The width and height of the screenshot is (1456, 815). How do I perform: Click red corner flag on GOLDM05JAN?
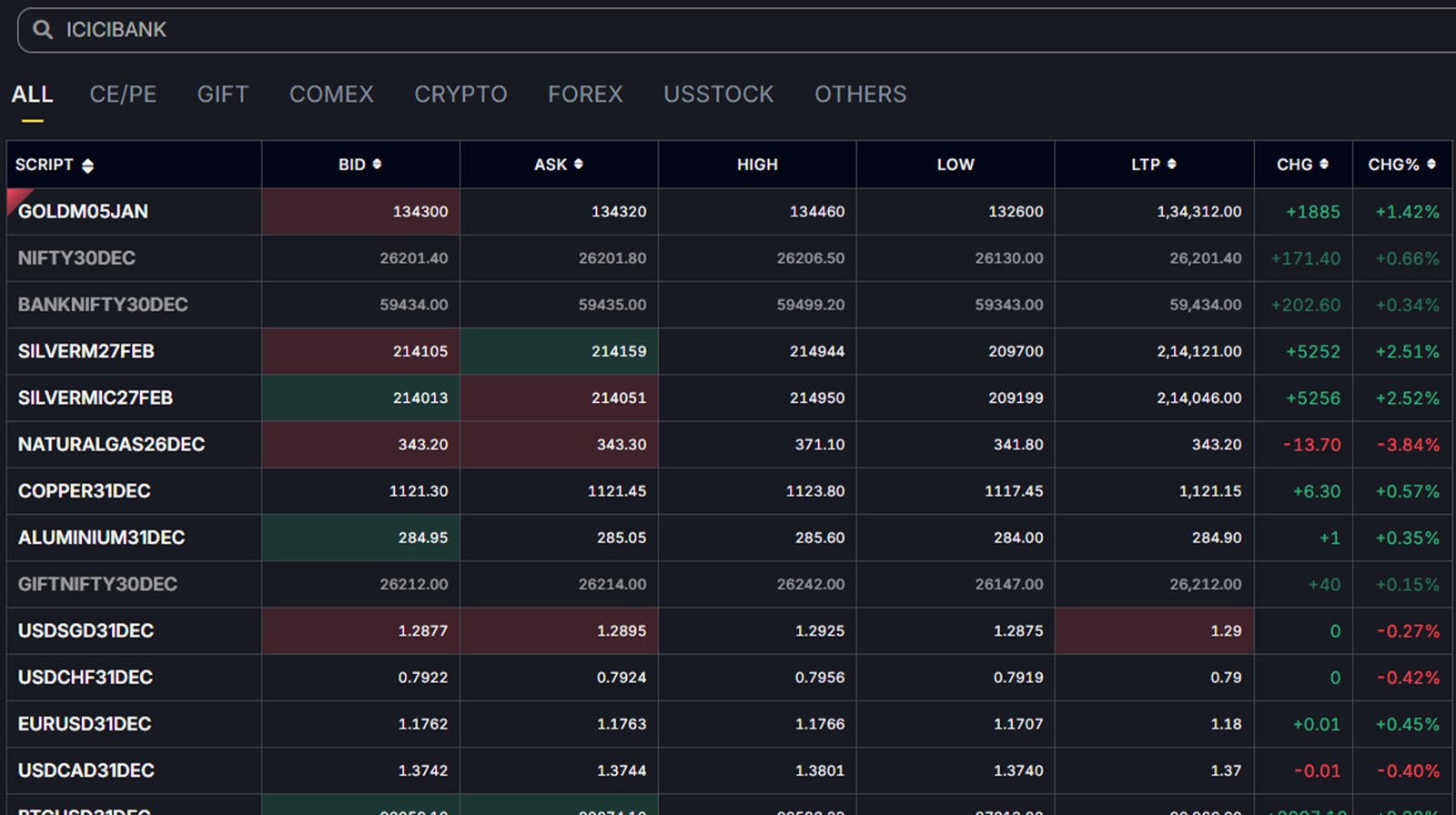click(x=15, y=197)
